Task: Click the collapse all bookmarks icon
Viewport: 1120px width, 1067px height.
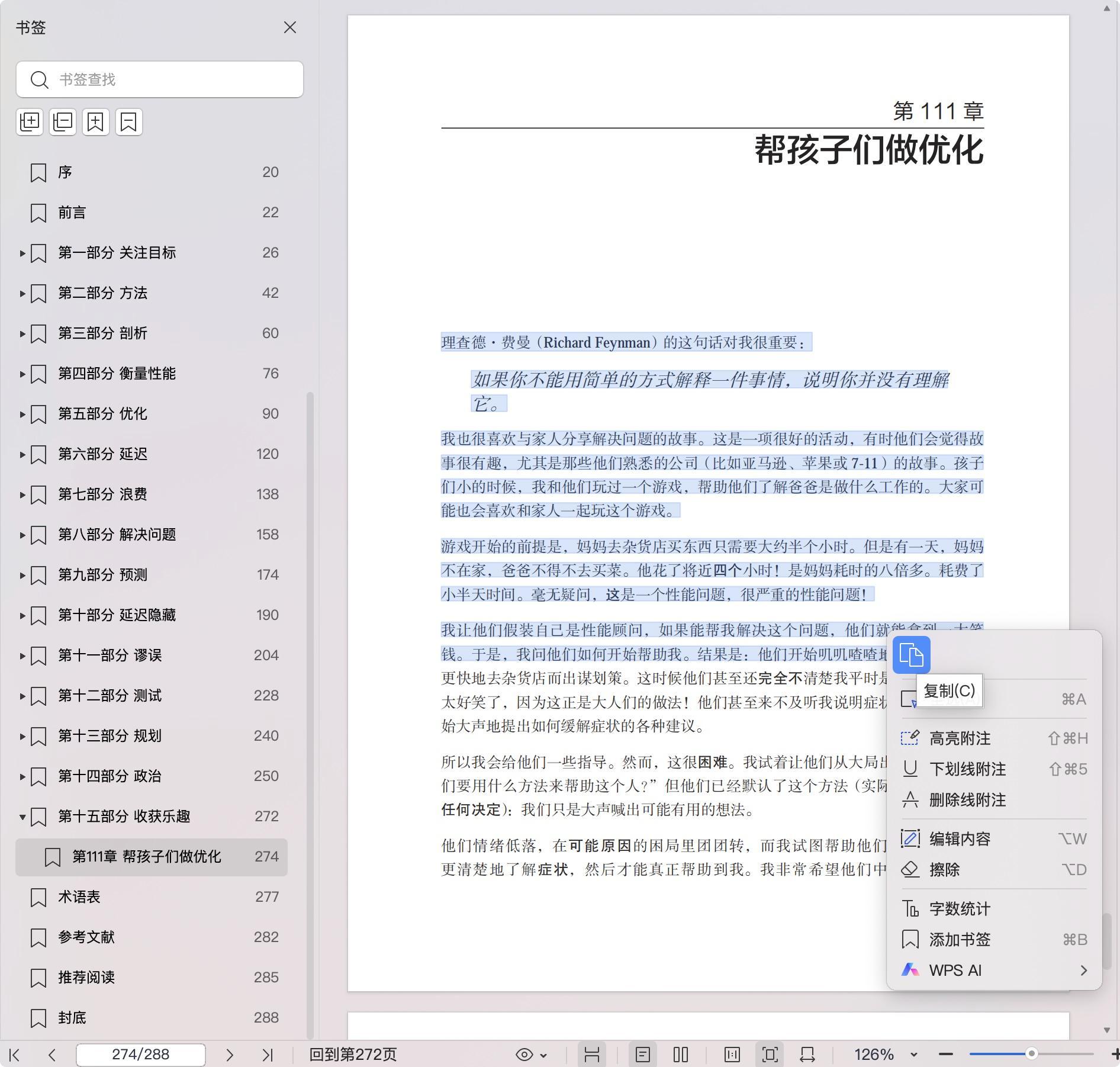Action: [63, 122]
